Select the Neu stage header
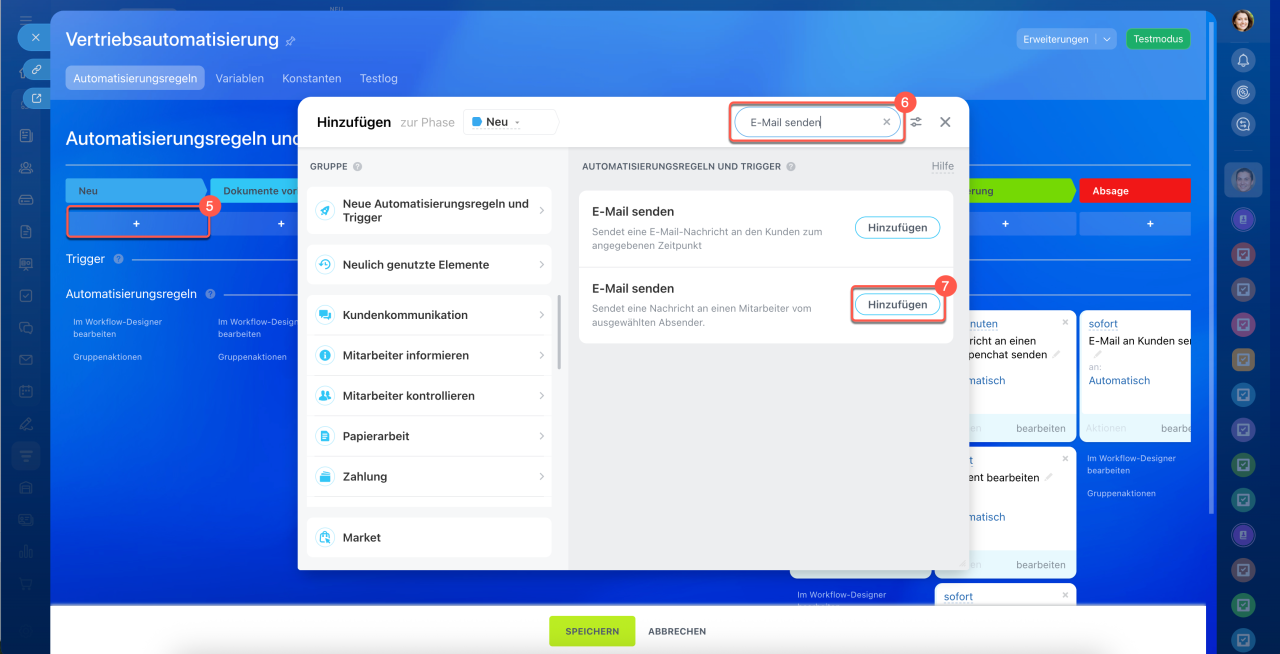 pos(137,190)
